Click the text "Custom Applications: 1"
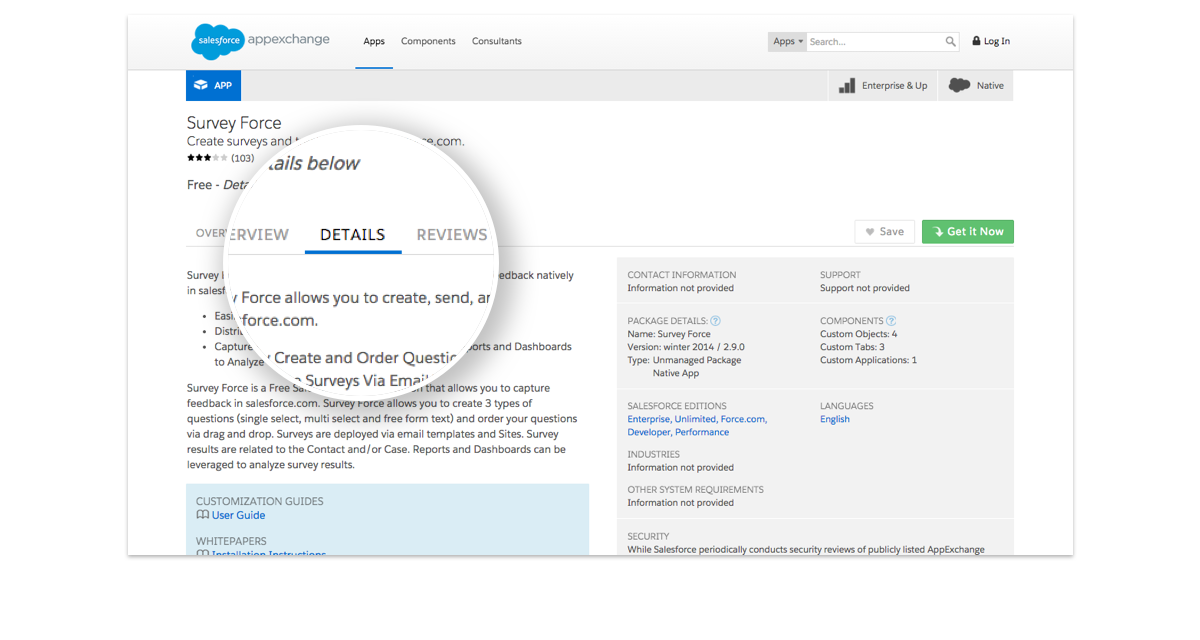This screenshot has height=640, width=1200. (x=868, y=360)
